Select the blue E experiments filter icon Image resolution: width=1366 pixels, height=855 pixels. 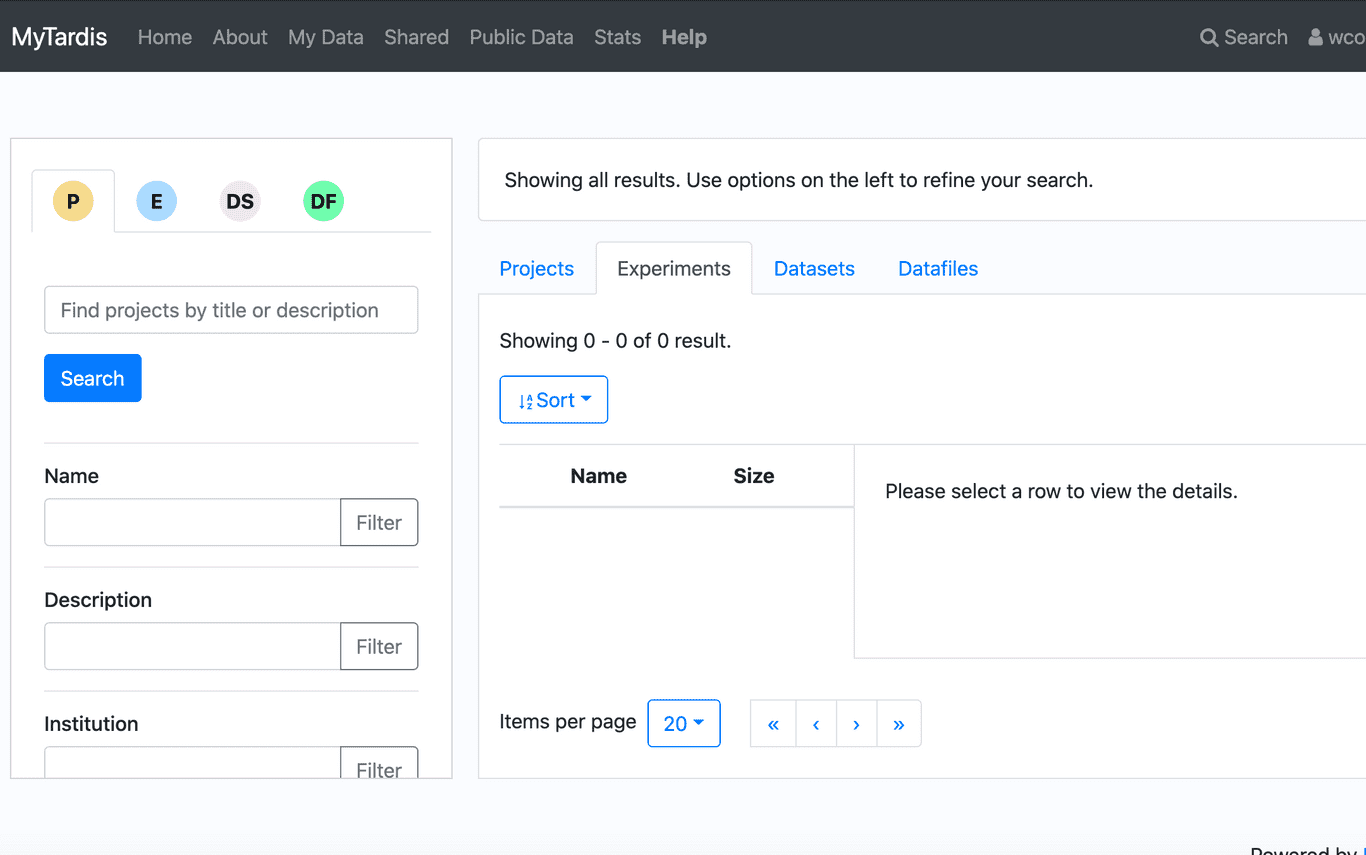(156, 201)
